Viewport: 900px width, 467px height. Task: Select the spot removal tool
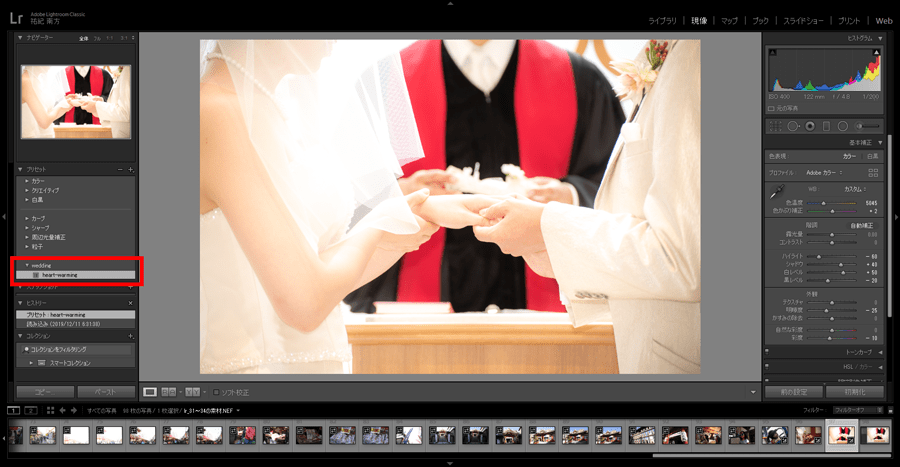point(793,126)
